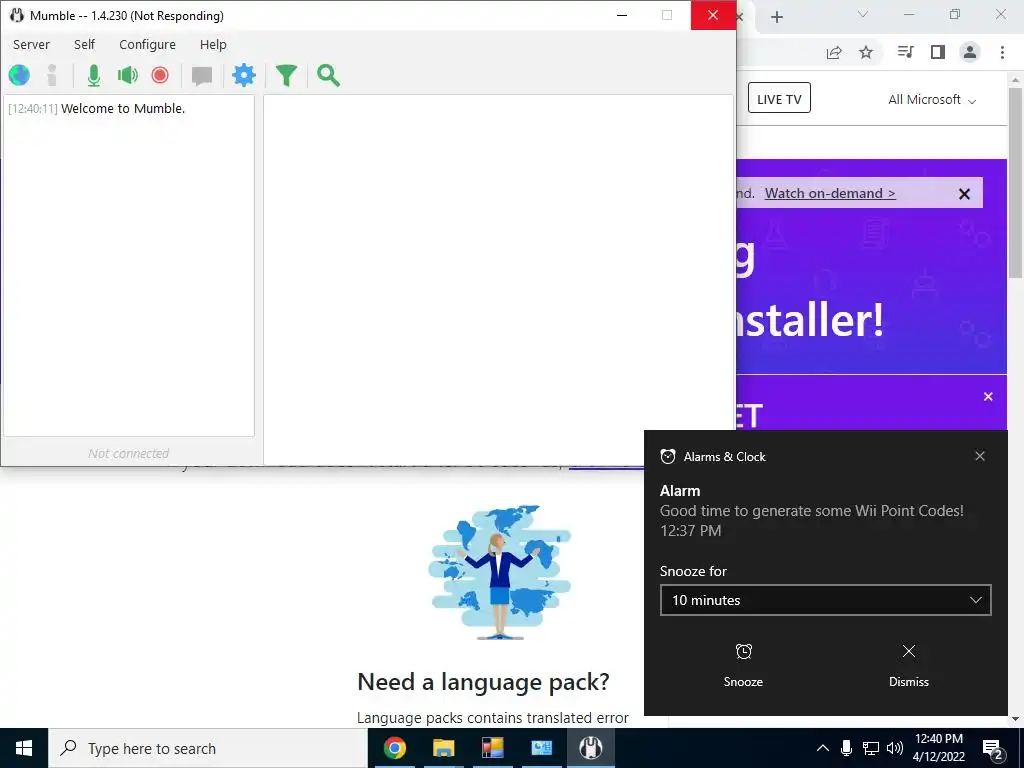Close the Alarms & Clock notification
The height and width of the screenshot is (768, 1024).
point(980,456)
